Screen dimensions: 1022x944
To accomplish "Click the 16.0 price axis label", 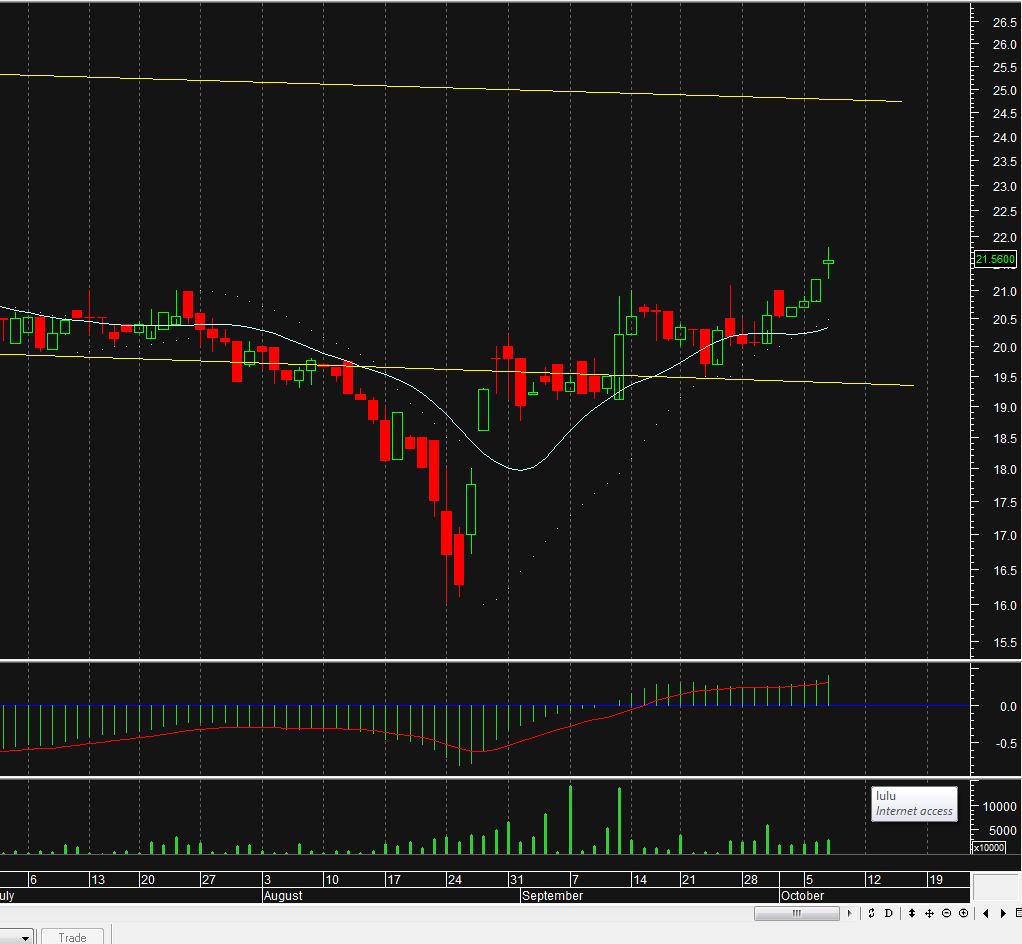I will [x=1004, y=606].
